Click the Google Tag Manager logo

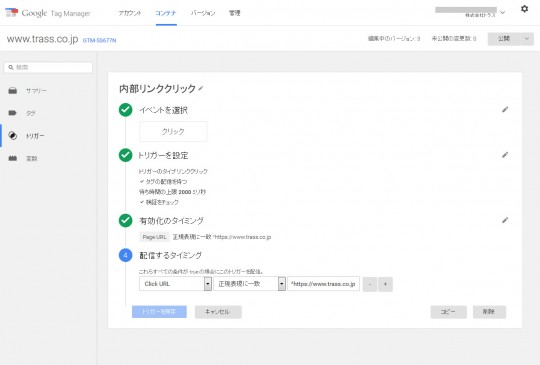click(48, 13)
